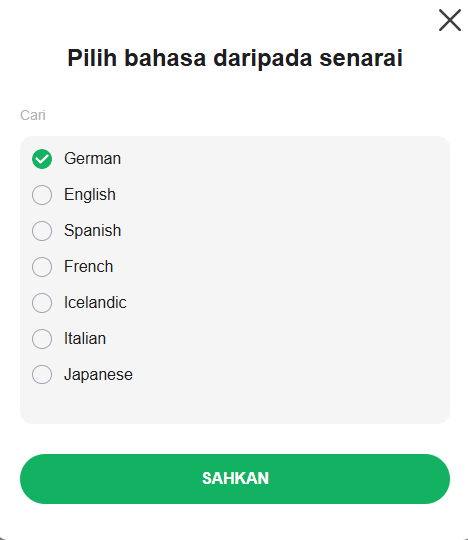Click the 'Italian' text label

click(x=85, y=339)
